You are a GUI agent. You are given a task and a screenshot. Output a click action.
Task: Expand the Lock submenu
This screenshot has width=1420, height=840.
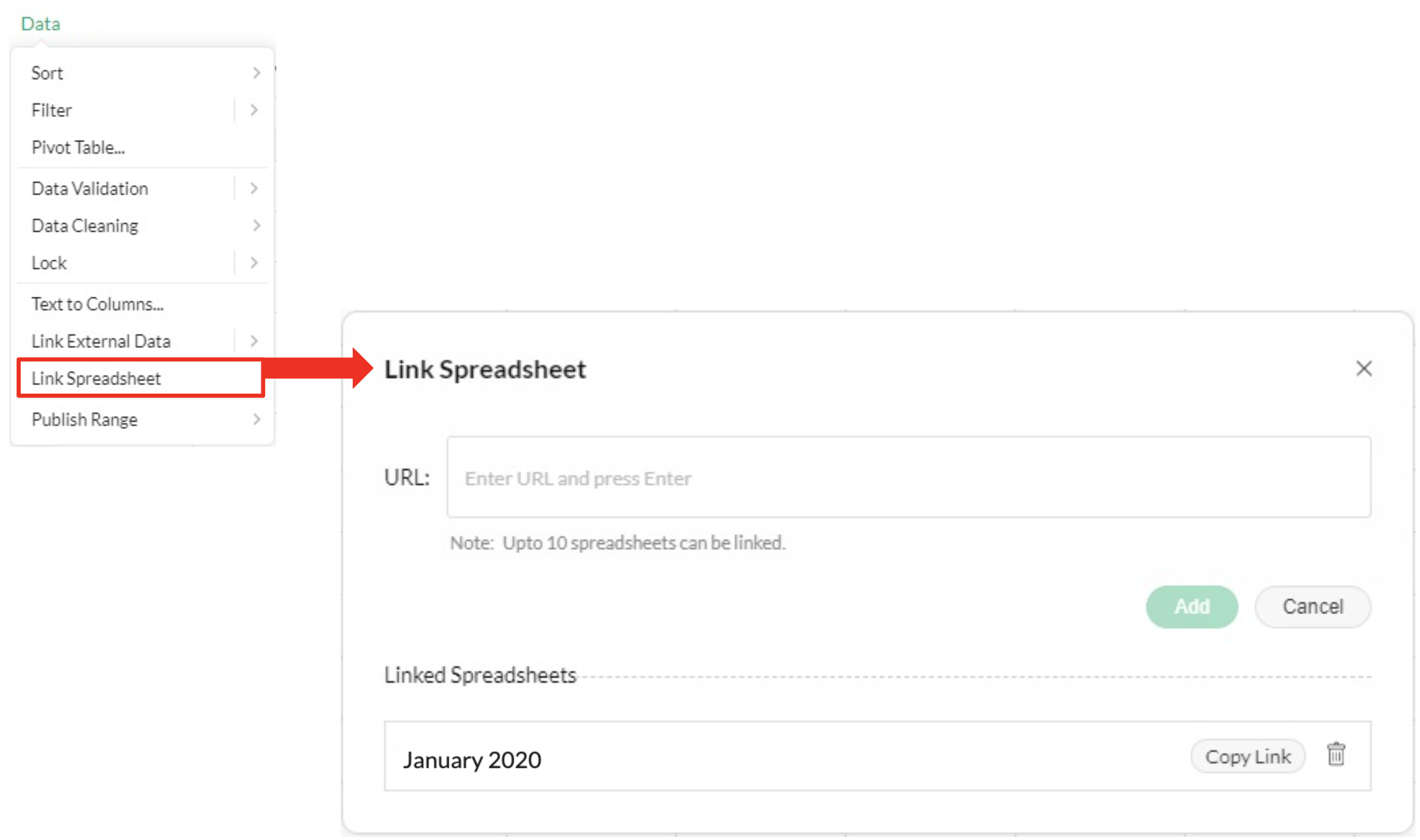point(254,263)
